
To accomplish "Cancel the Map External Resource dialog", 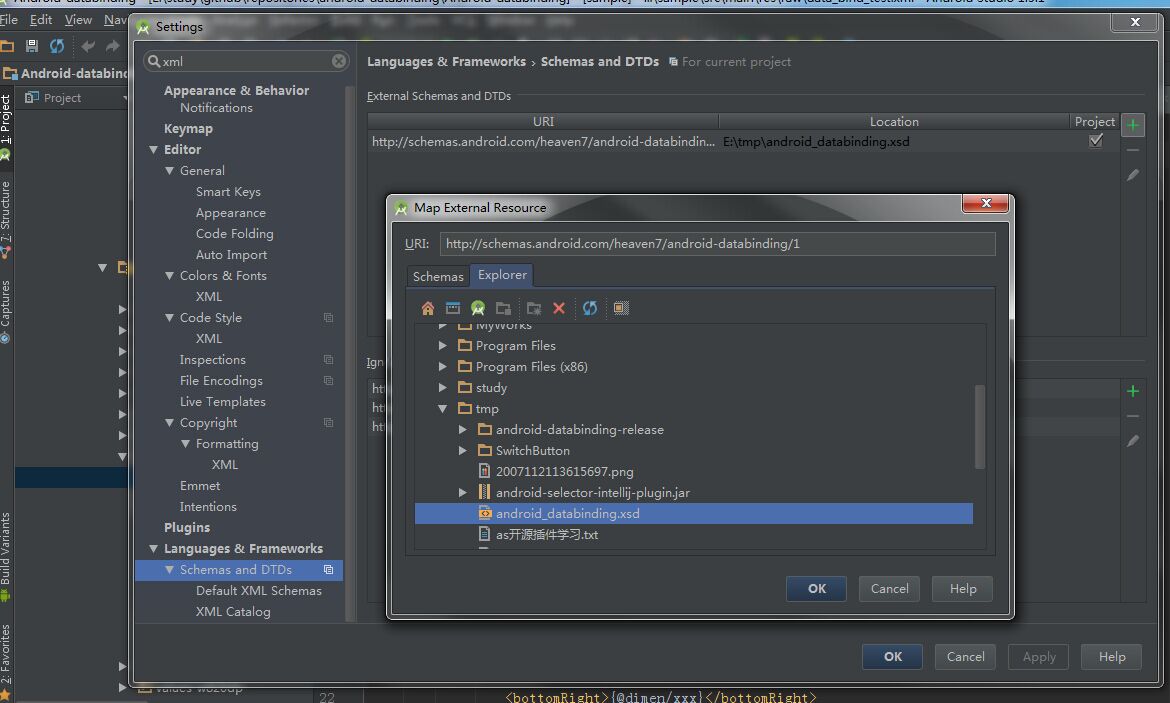I will [889, 589].
